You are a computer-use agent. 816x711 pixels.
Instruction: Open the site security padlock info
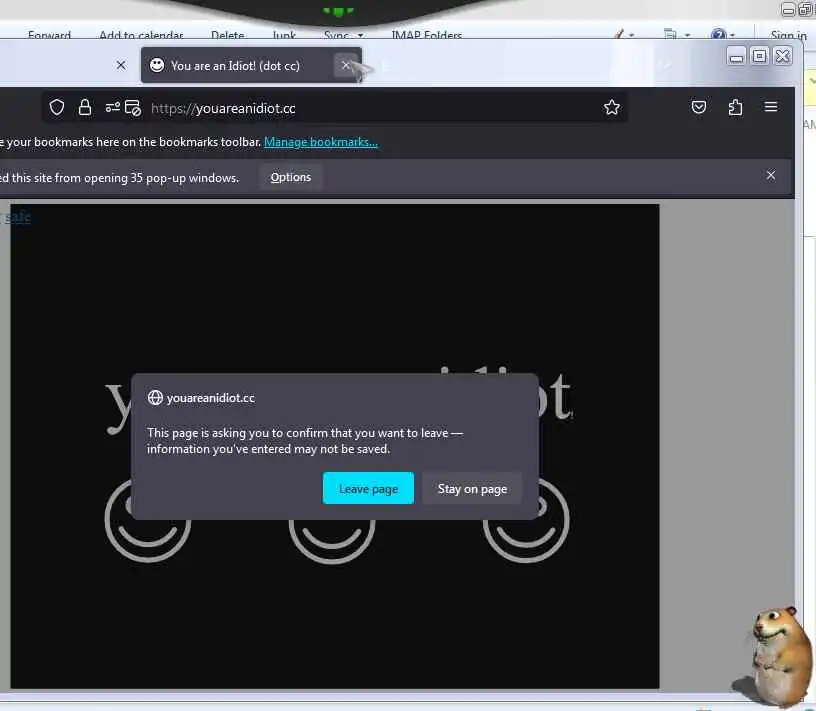click(x=85, y=108)
